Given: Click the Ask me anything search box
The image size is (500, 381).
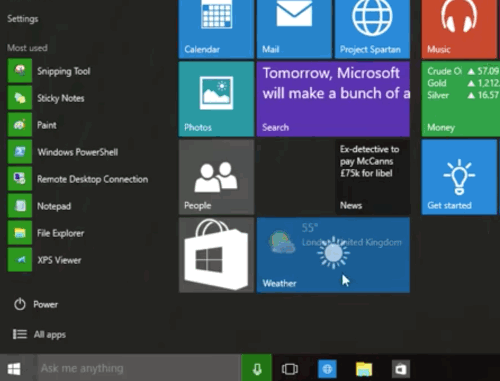Looking at the screenshot, I should coord(139,368).
